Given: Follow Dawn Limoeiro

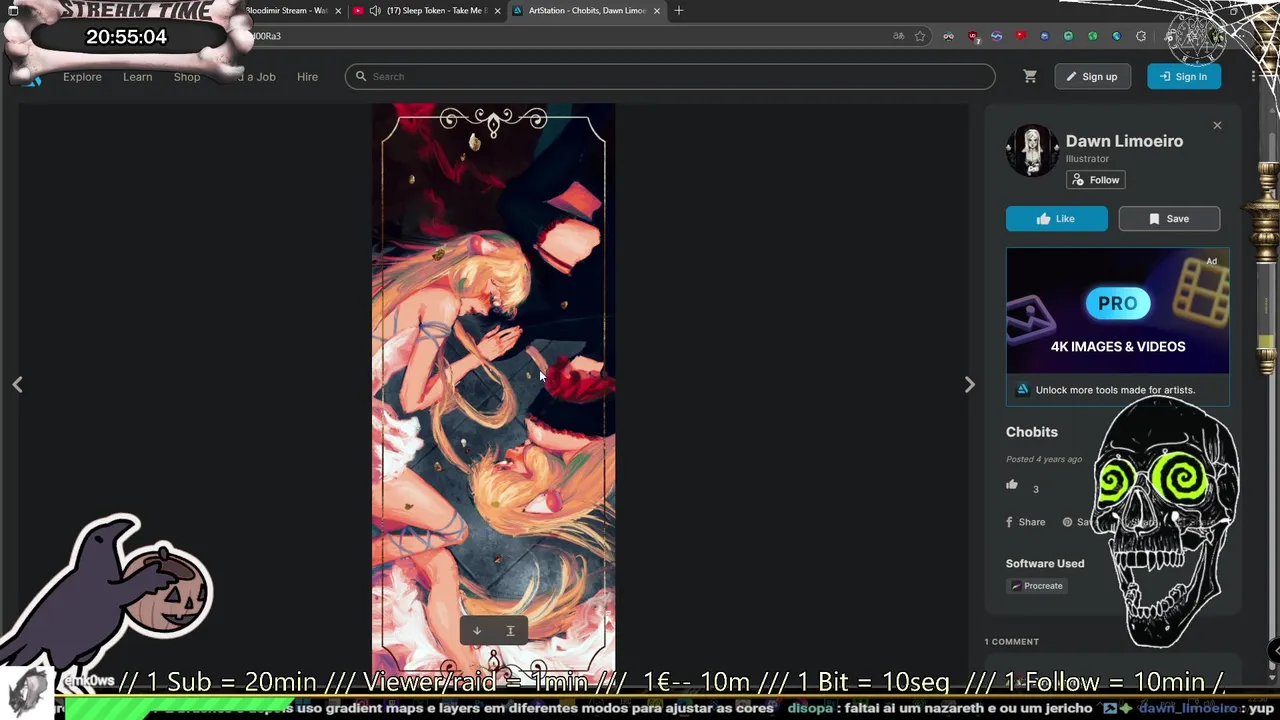Looking at the screenshot, I should pyautogui.click(x=1096, y=180).
